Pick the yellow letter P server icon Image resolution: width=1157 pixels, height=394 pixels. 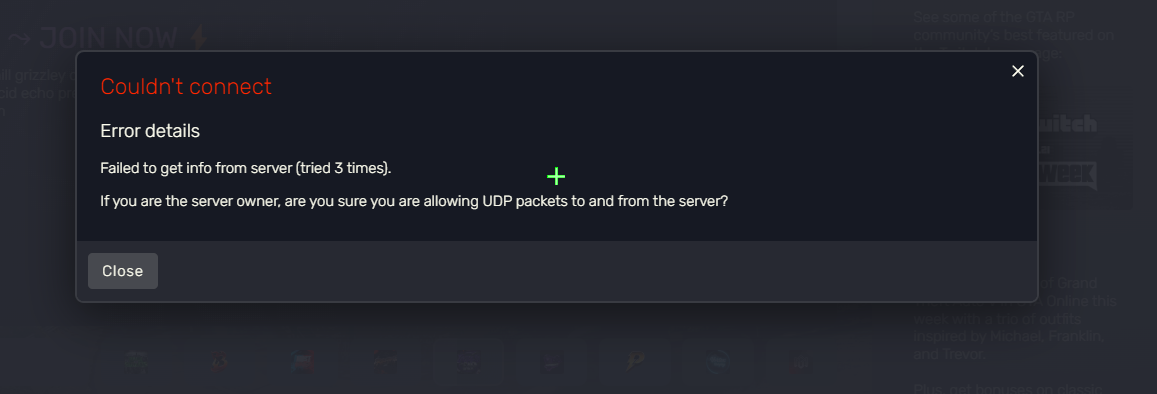[x=633, y=362]
